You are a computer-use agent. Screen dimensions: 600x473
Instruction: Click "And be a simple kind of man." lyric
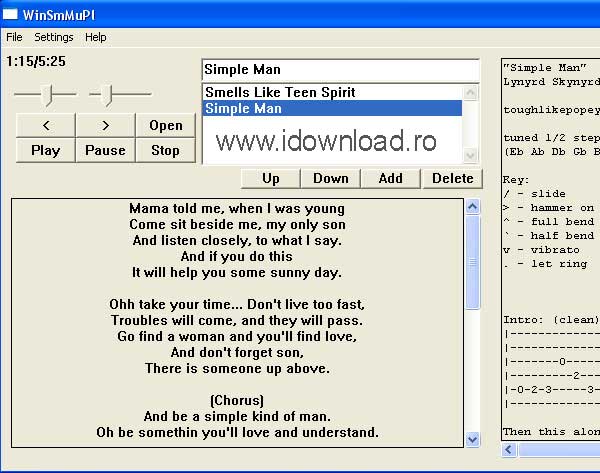tap(237, 416)
